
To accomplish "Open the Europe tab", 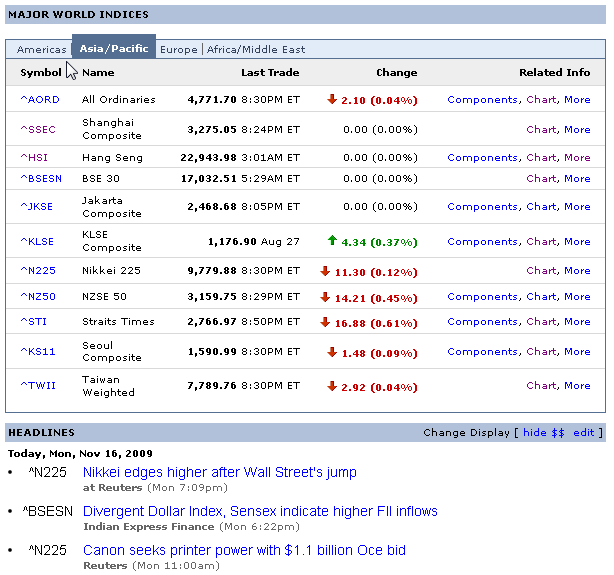I will [179, 49].
